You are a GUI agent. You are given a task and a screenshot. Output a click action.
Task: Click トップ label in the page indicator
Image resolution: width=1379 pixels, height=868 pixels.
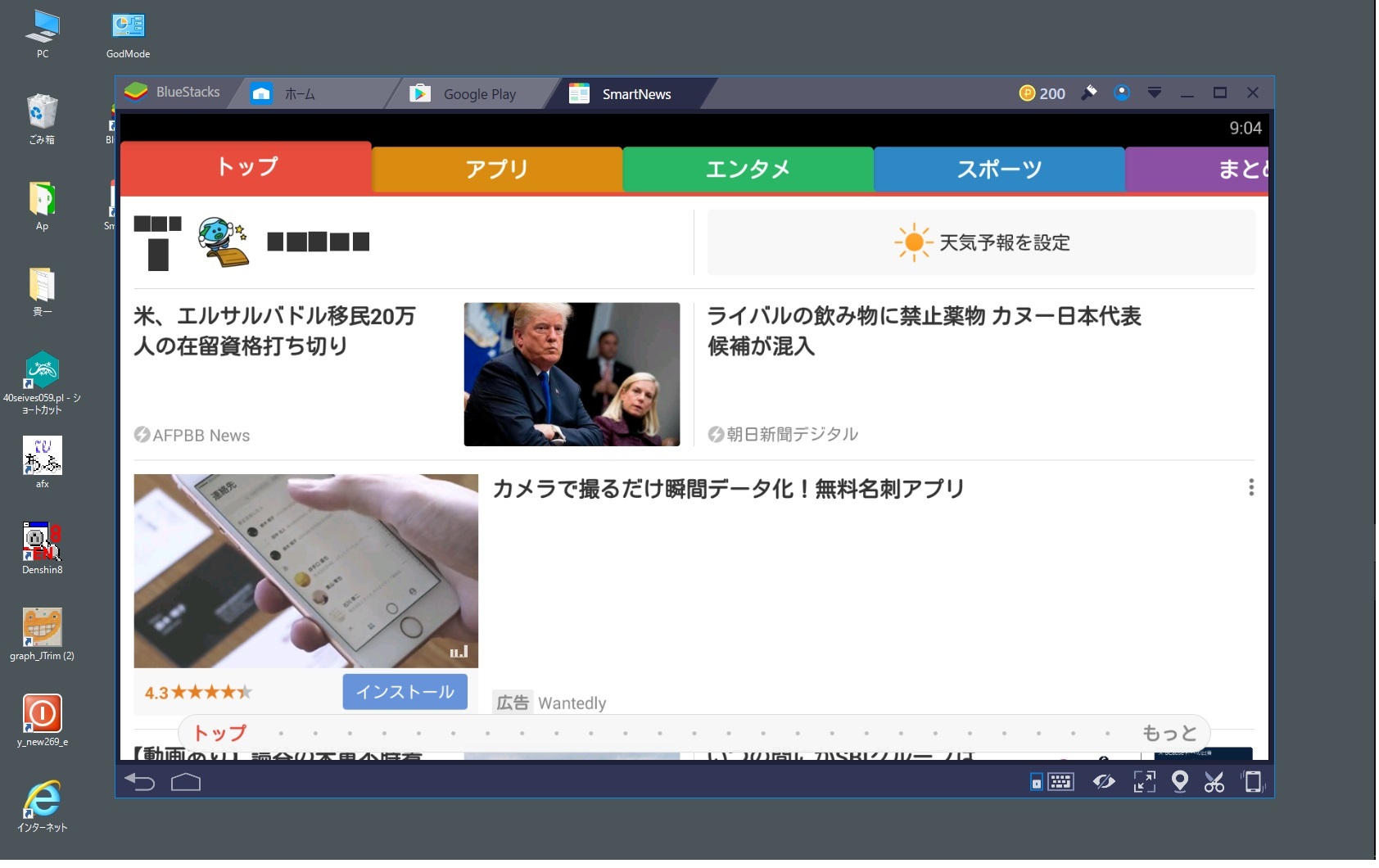219,733
